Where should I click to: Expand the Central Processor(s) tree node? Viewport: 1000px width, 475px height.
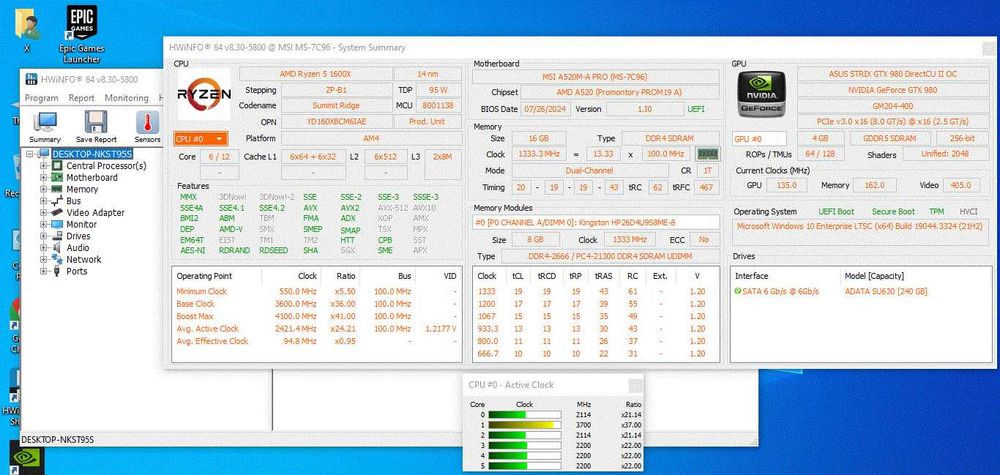(x=44, y=166)
